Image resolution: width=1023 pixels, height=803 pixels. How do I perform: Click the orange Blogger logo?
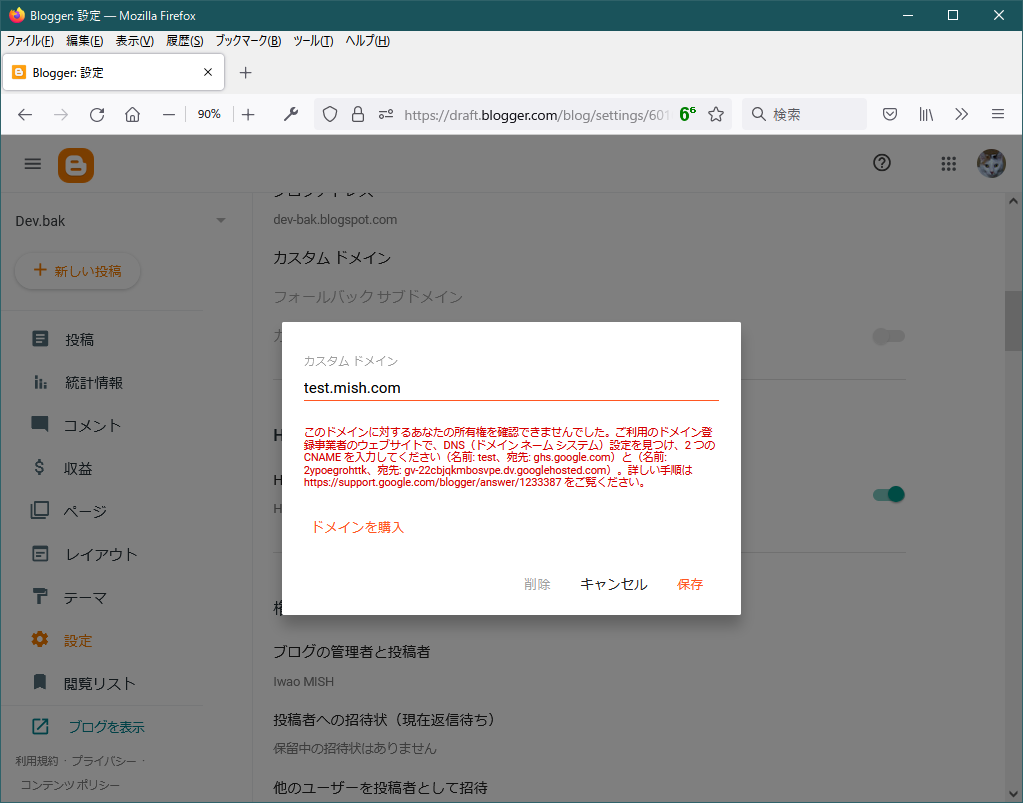(76, 165)
